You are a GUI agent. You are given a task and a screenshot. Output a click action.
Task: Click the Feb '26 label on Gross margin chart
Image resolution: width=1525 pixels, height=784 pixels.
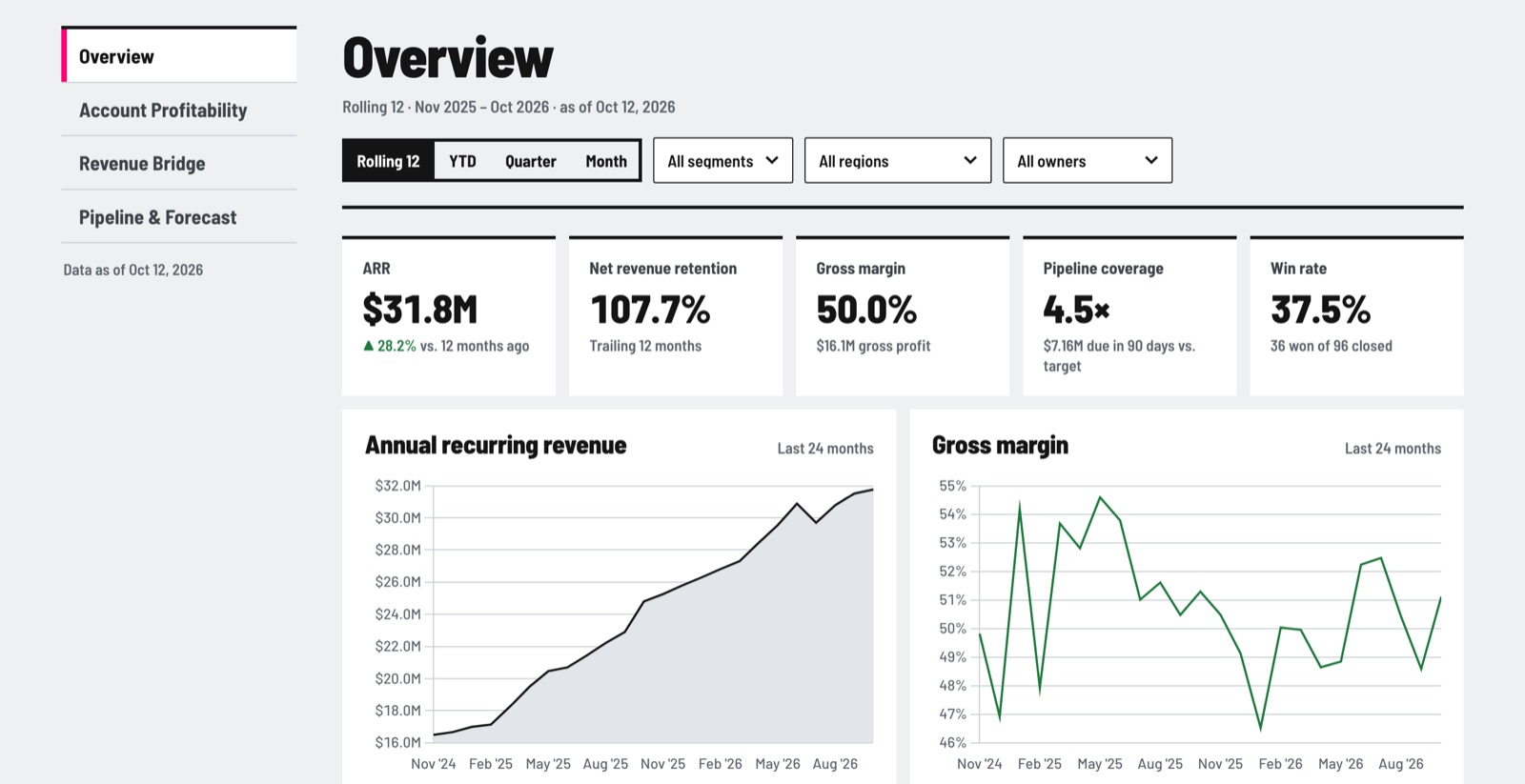[1280, 764]
